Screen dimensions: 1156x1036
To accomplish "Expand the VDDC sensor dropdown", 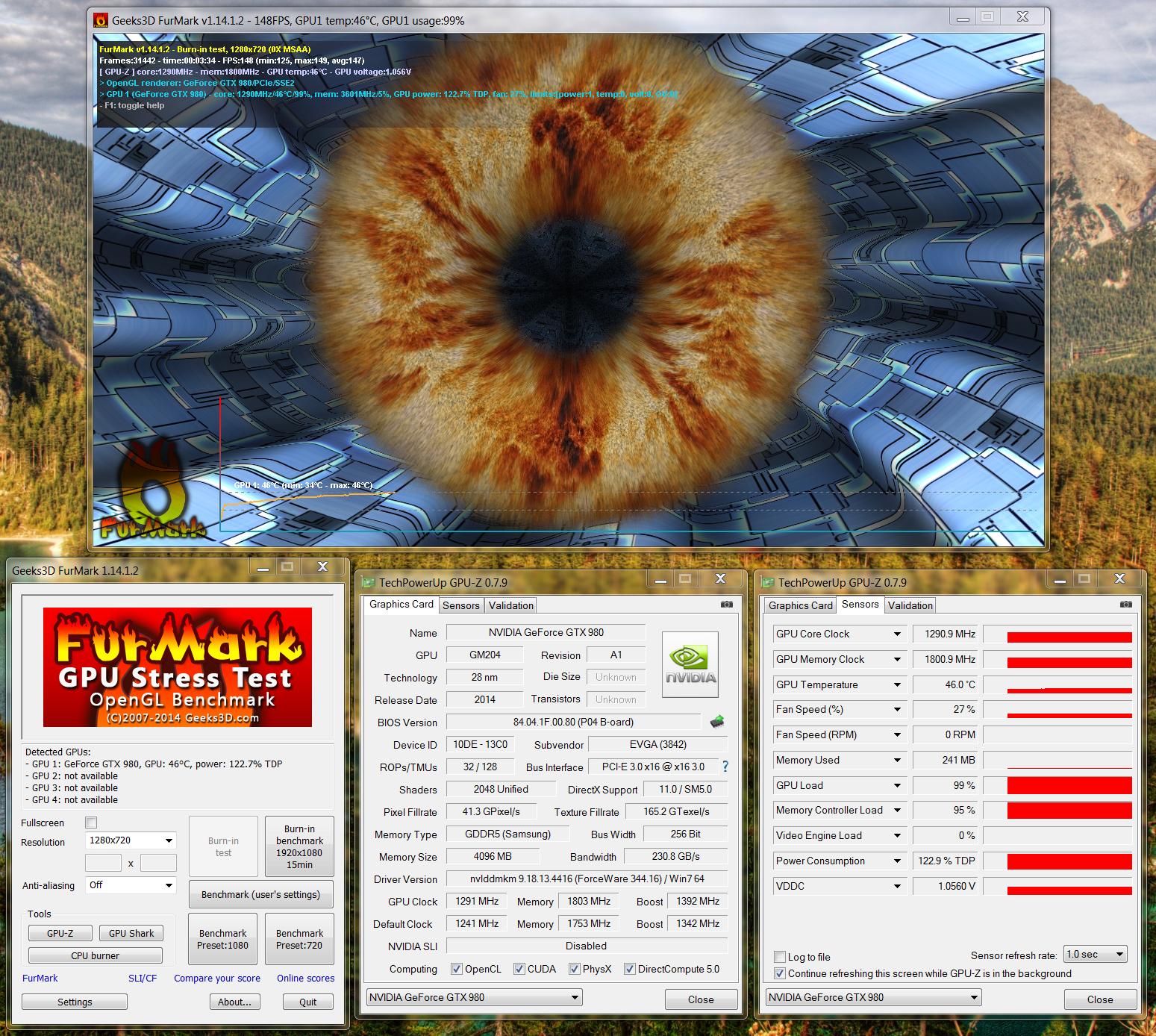I will coord(897,887).
